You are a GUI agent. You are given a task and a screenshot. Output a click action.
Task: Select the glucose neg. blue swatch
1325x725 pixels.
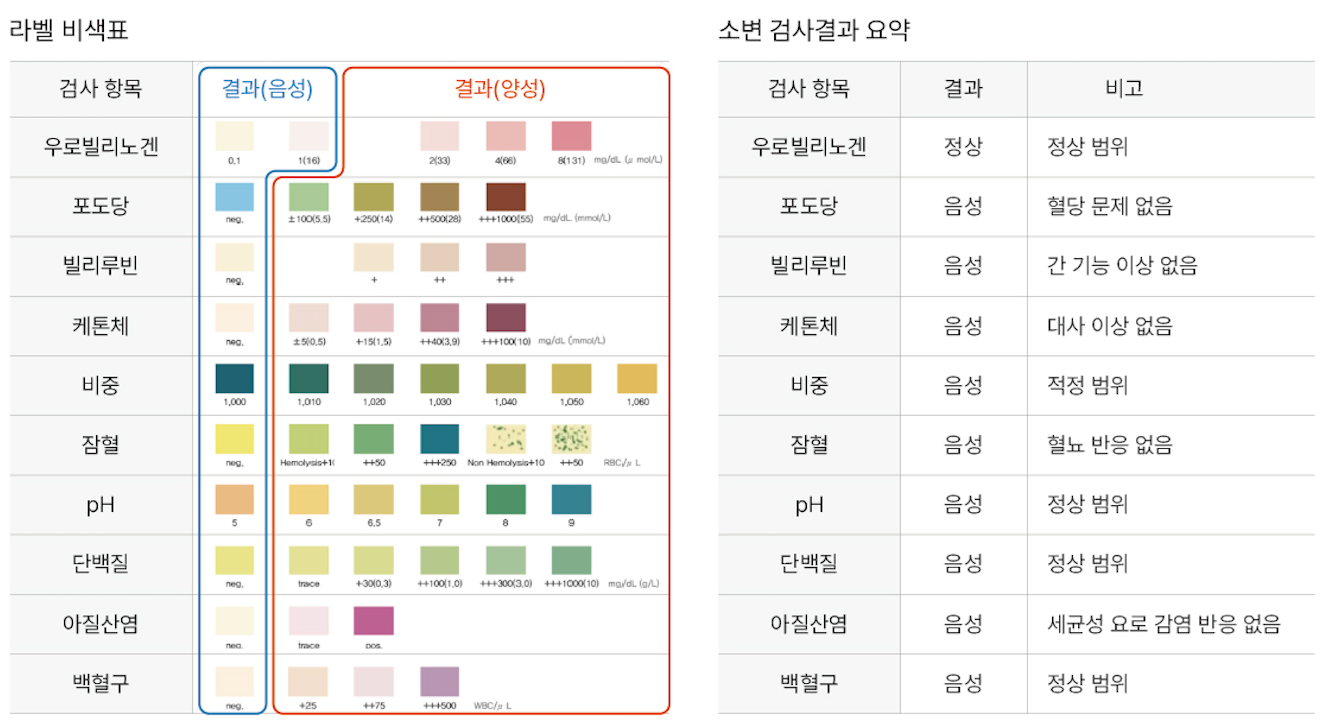(235, 197)
